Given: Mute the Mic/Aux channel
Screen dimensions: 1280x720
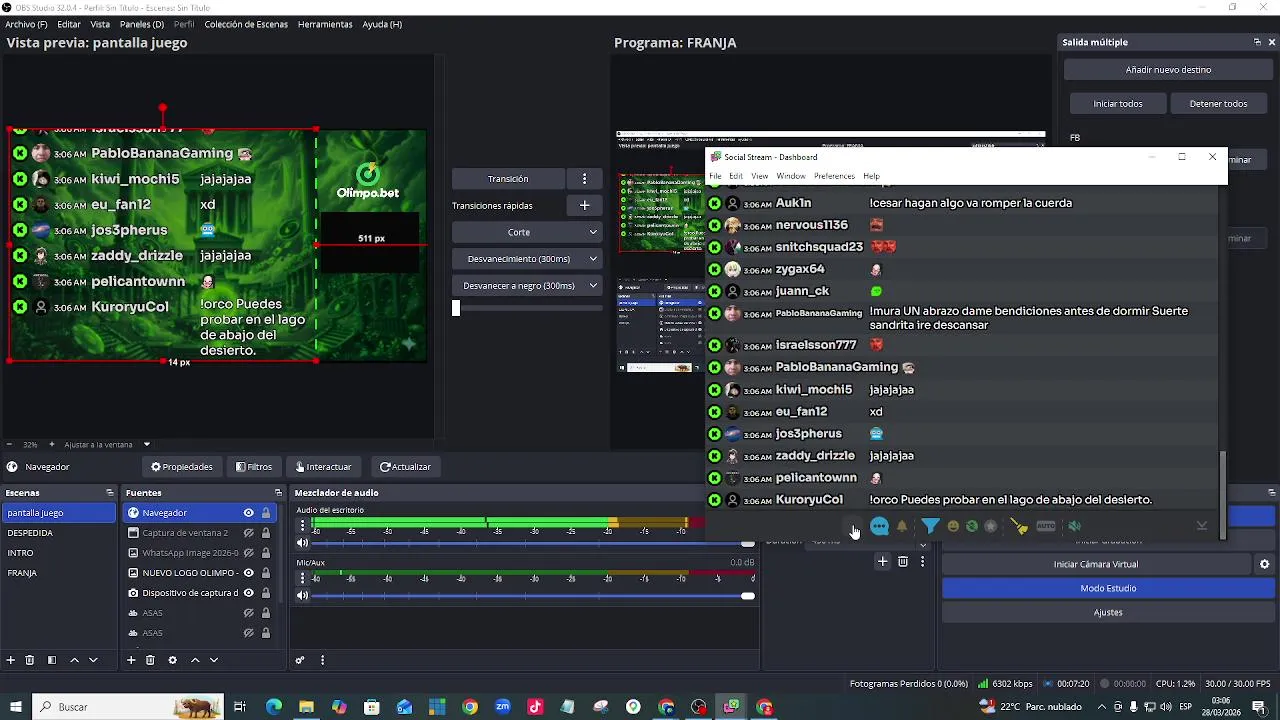Looking at the screenshot, I should 303,595.
